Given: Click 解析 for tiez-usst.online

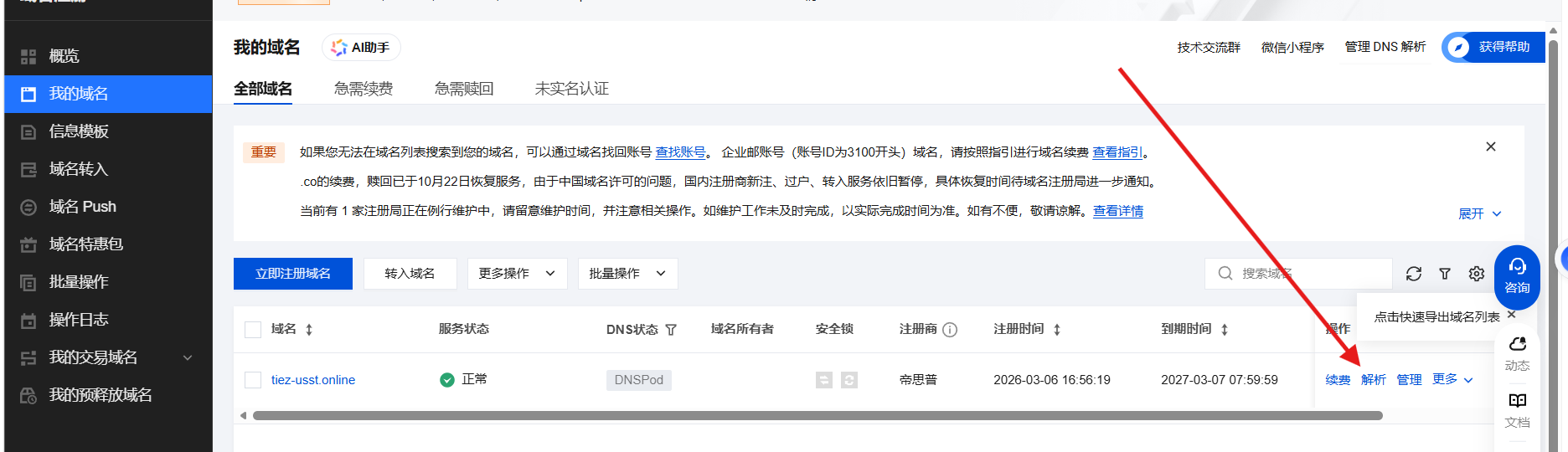Looking at the screenshot, I should coord(1374,380).
